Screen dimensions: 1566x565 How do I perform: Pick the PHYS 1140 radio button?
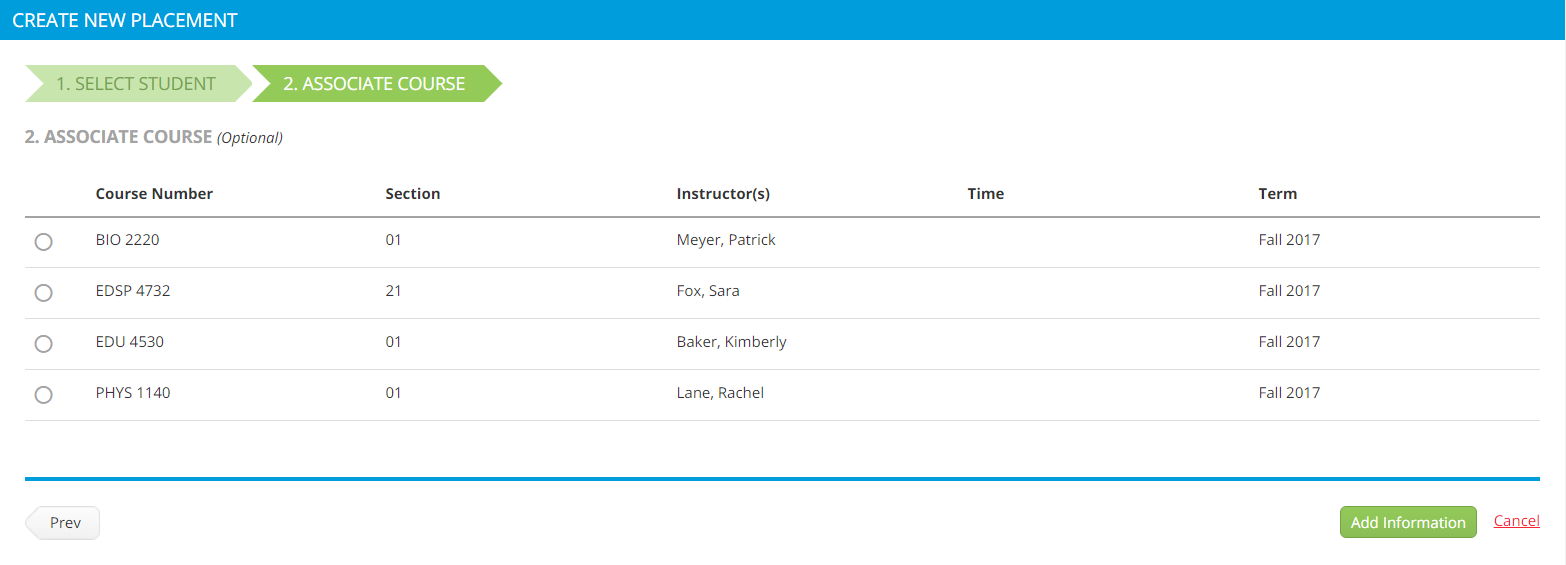click(43, 395)
